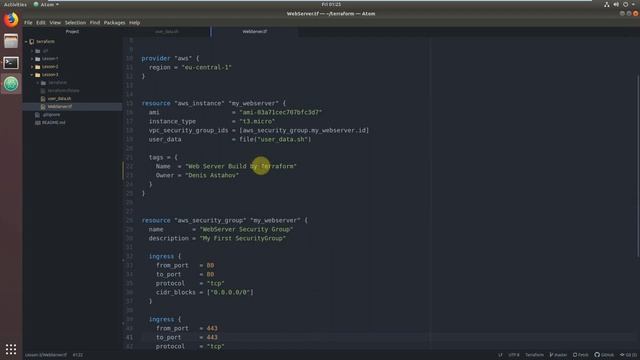Click the Lesson-3 folder icon
Viewport: 640px width, 360px height.
coord(38,75)
